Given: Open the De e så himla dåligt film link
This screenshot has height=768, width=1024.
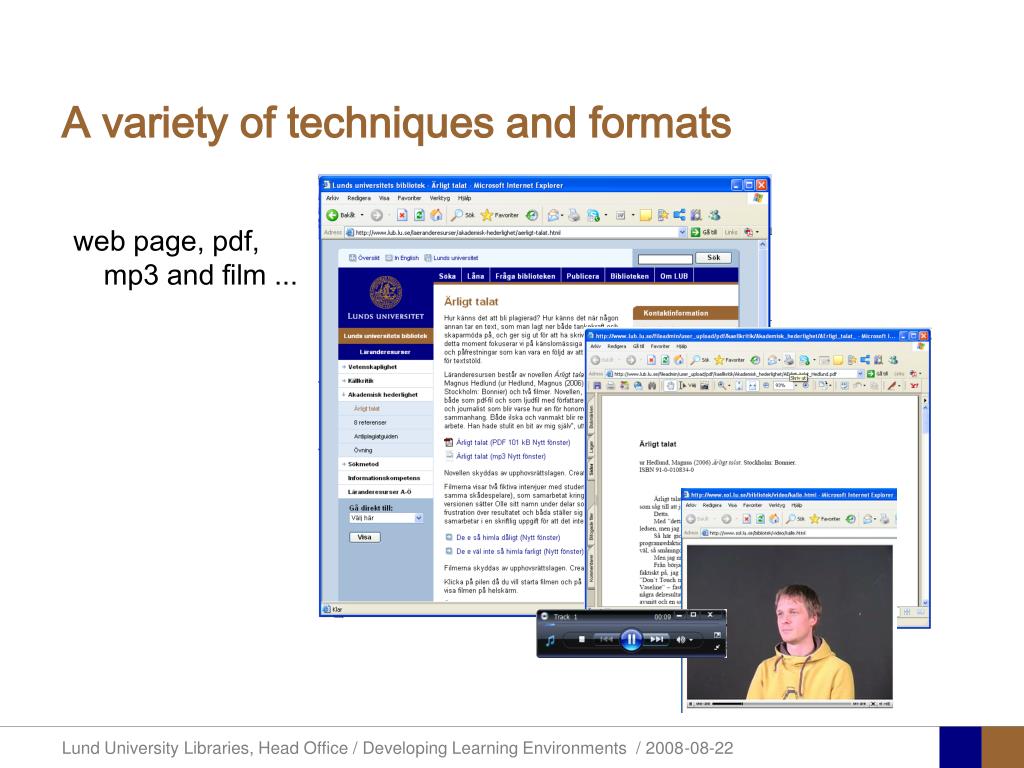Looking at the screenshot, I should pos(507,537).
